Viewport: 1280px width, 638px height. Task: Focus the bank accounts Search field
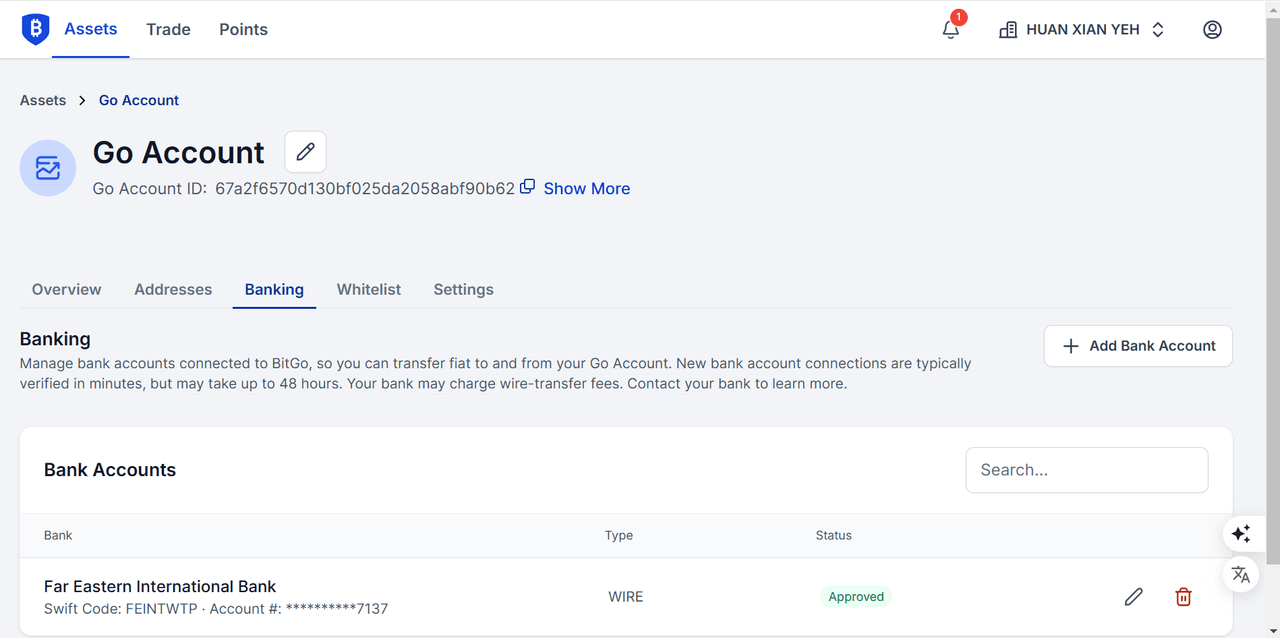coord(1087,470)
